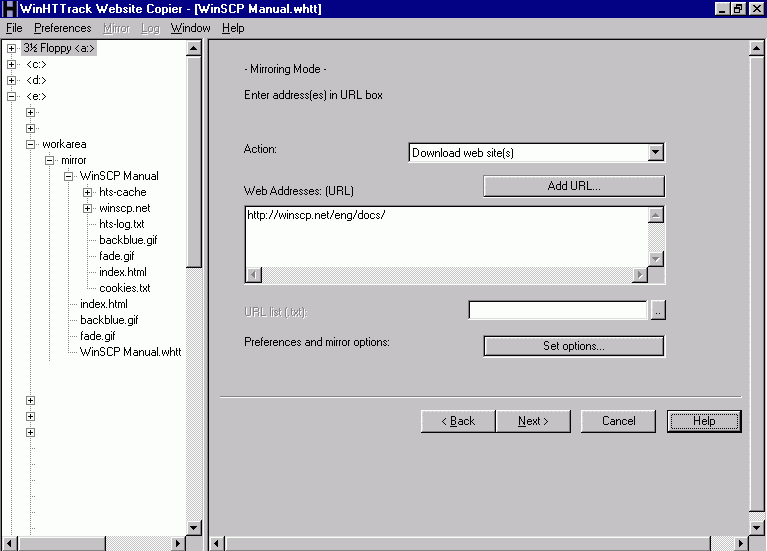
Task: Open the Help menu
Action: [233, 28]
